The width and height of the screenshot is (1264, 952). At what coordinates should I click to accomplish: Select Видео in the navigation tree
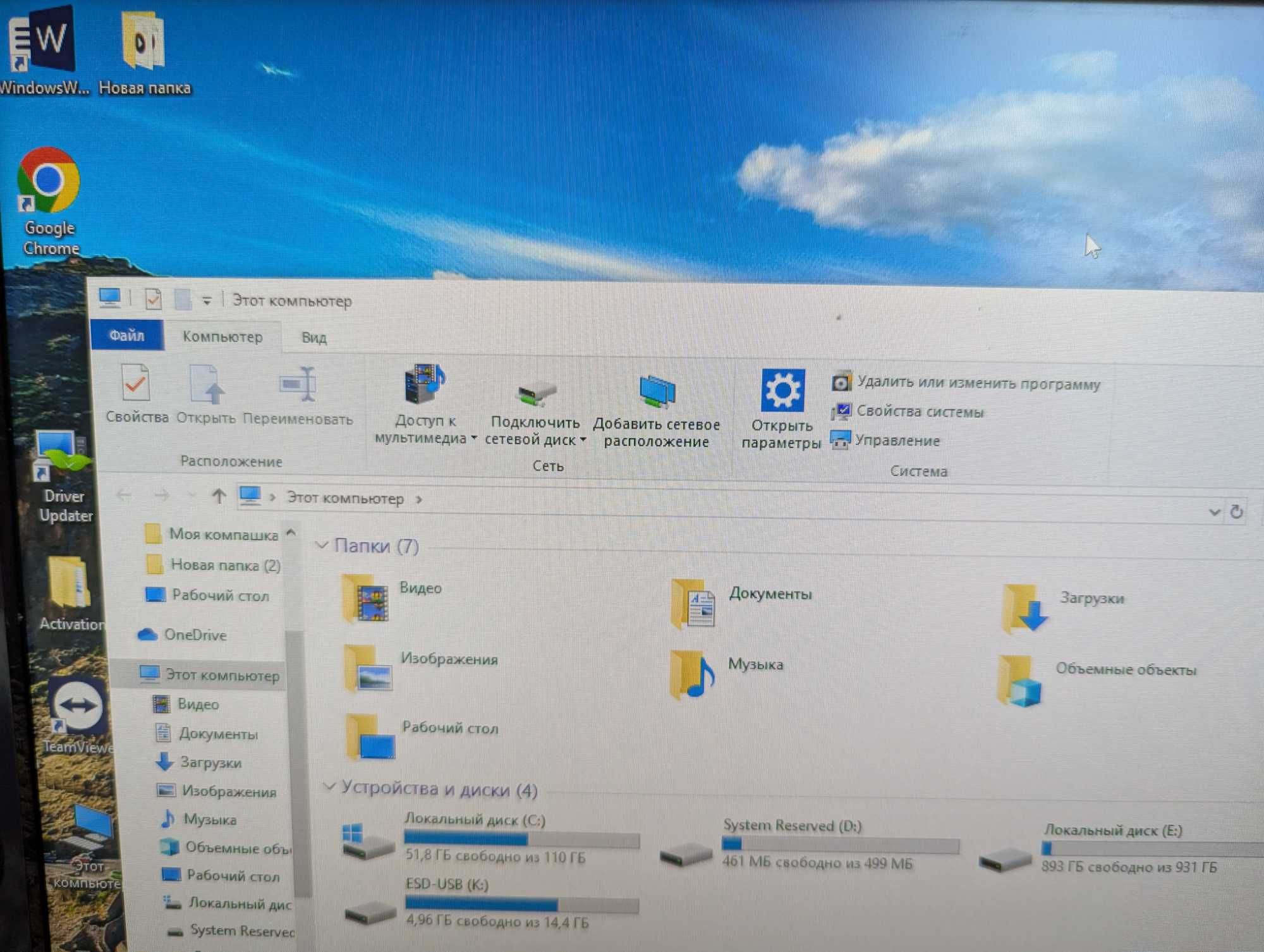[x=186, y=704]
